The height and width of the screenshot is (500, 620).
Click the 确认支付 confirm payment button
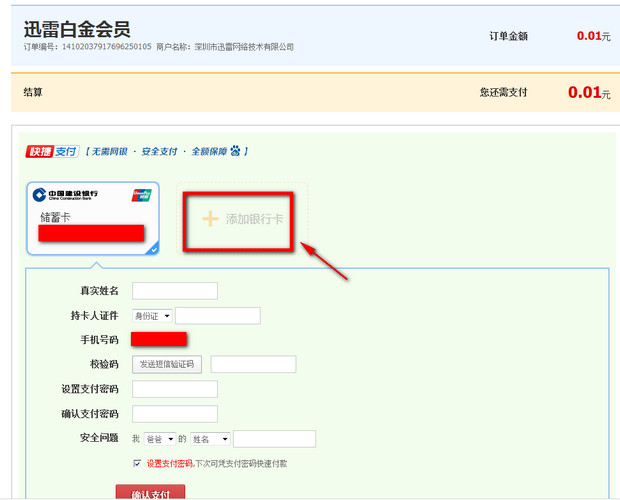click(150, 493)
